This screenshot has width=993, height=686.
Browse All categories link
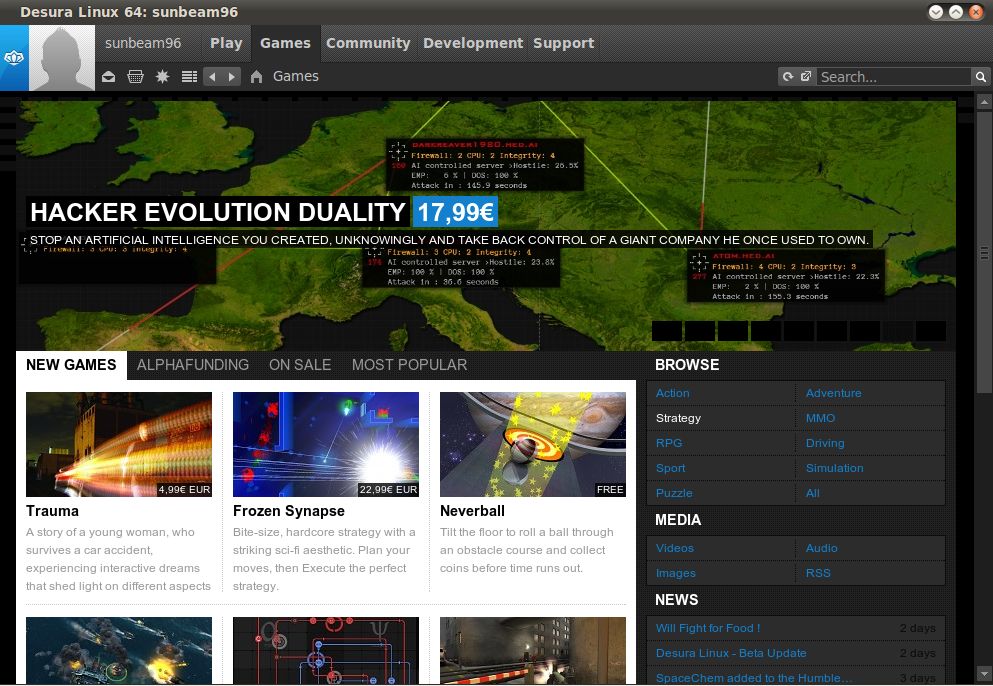pos(813,493)
